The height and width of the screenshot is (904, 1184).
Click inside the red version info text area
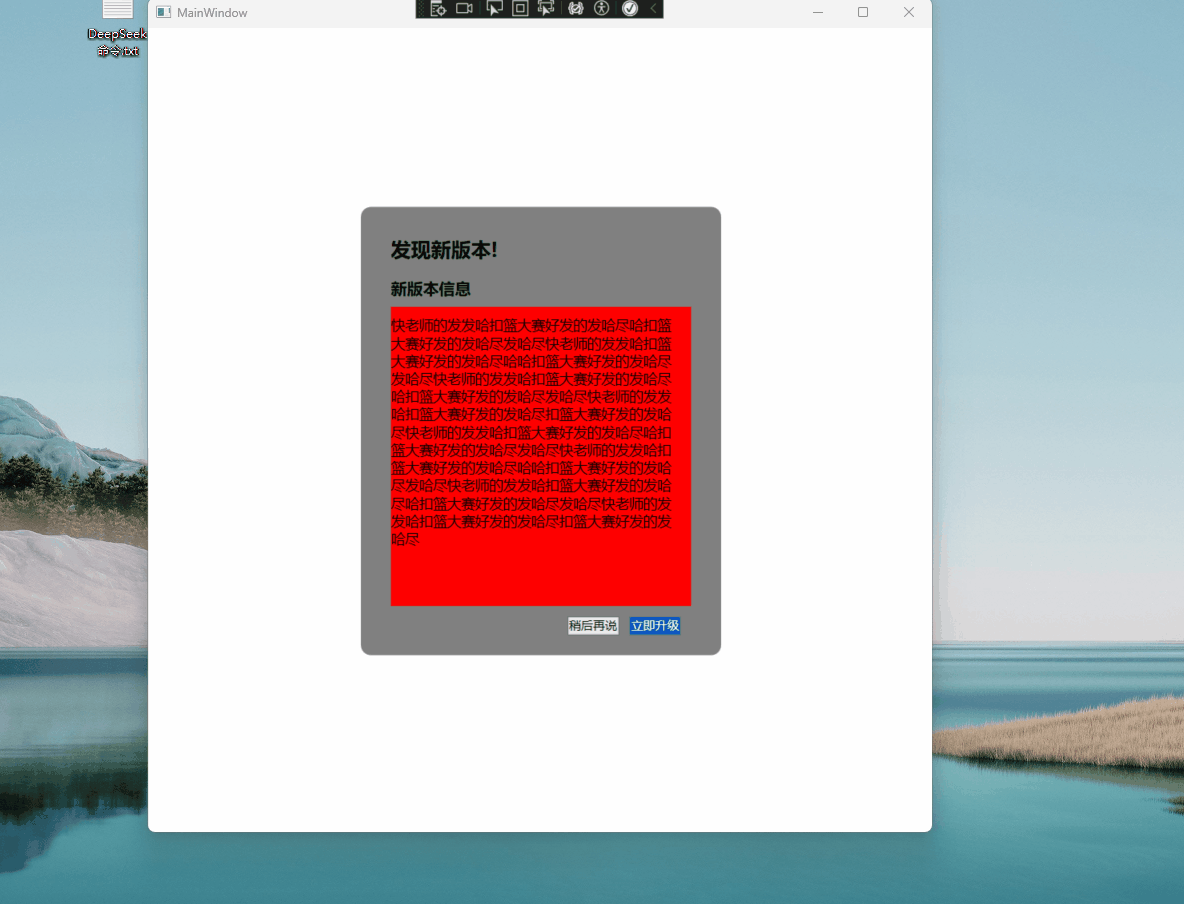540,570
